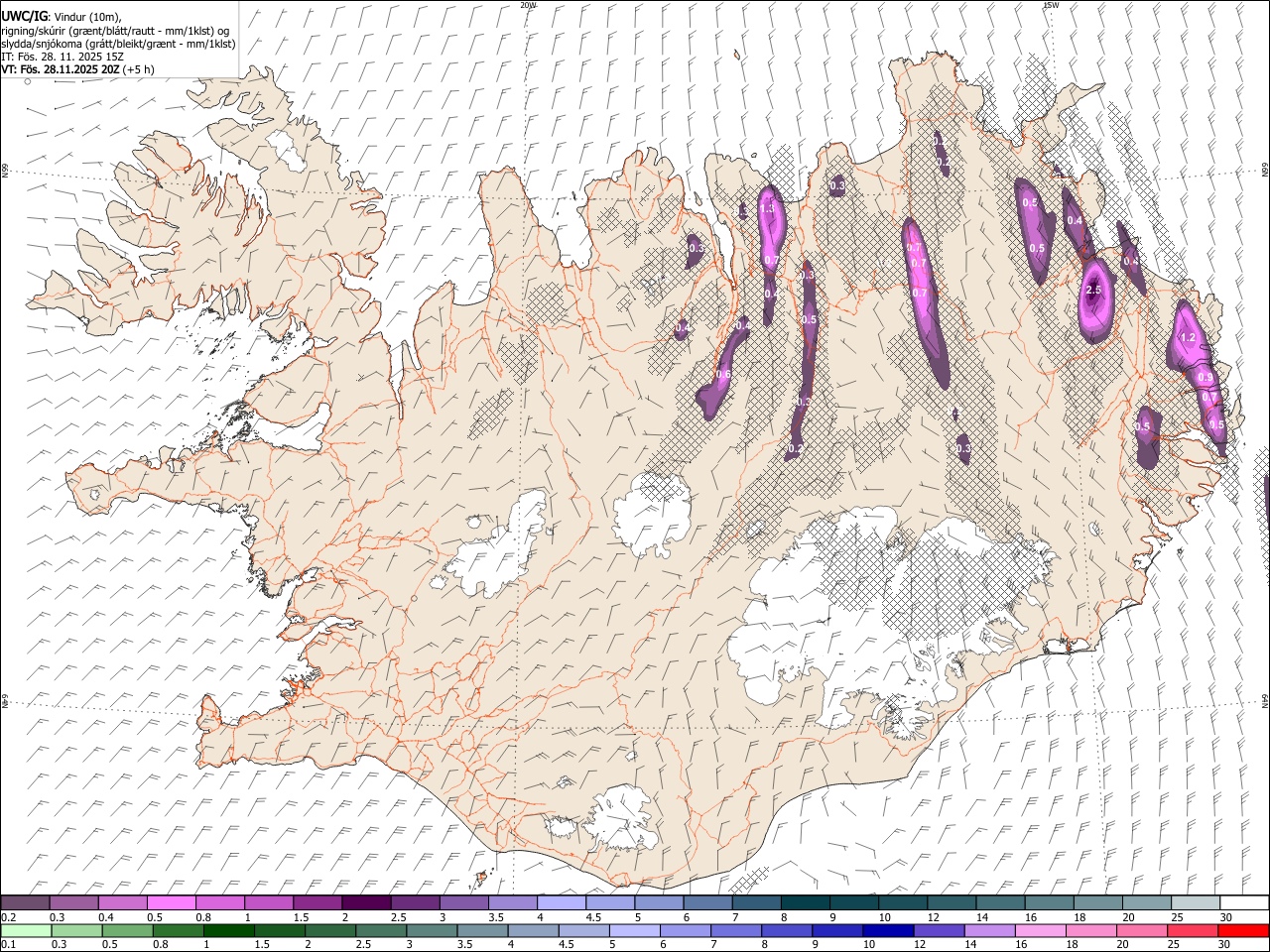The width and height of the screenshot is (1270, 952).
Task: Click the lavender 4–4.5 swatch in upper legend
Action: coord(562,903)
